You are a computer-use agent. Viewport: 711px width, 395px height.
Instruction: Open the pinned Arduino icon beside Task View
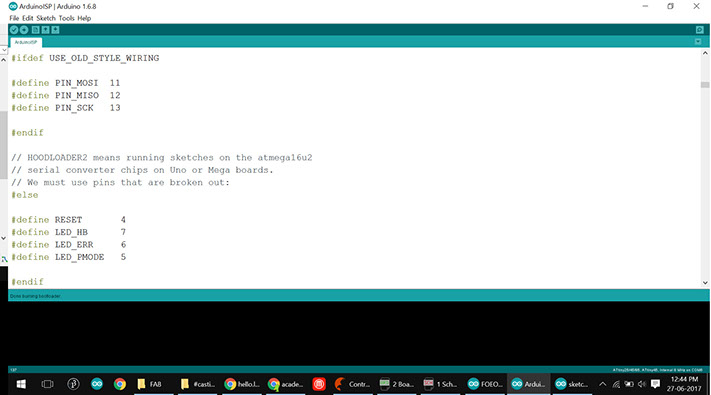click(x=97, y=384)
